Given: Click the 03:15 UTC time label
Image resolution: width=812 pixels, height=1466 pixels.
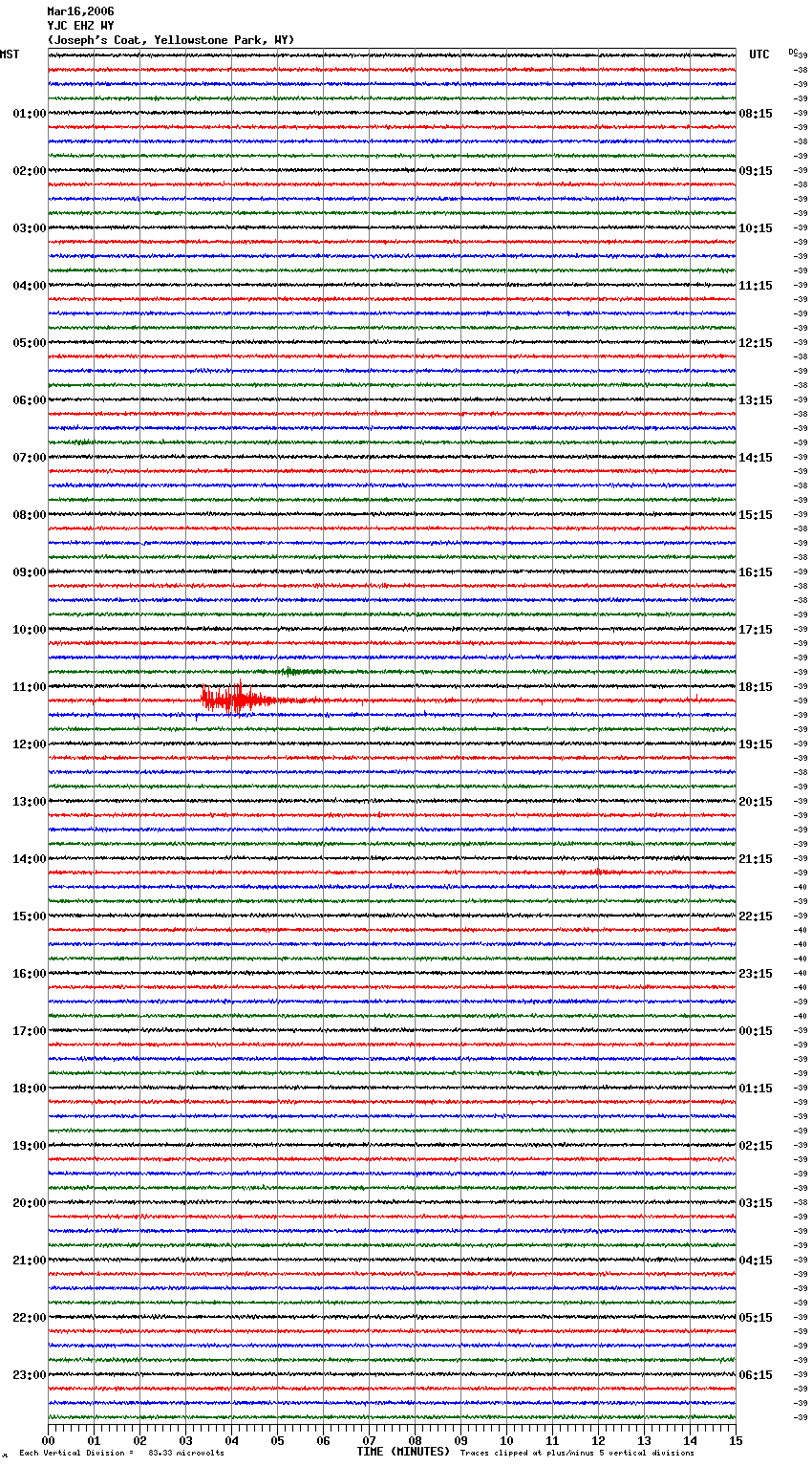Looking at the screenshot, I should point(756,1203).
